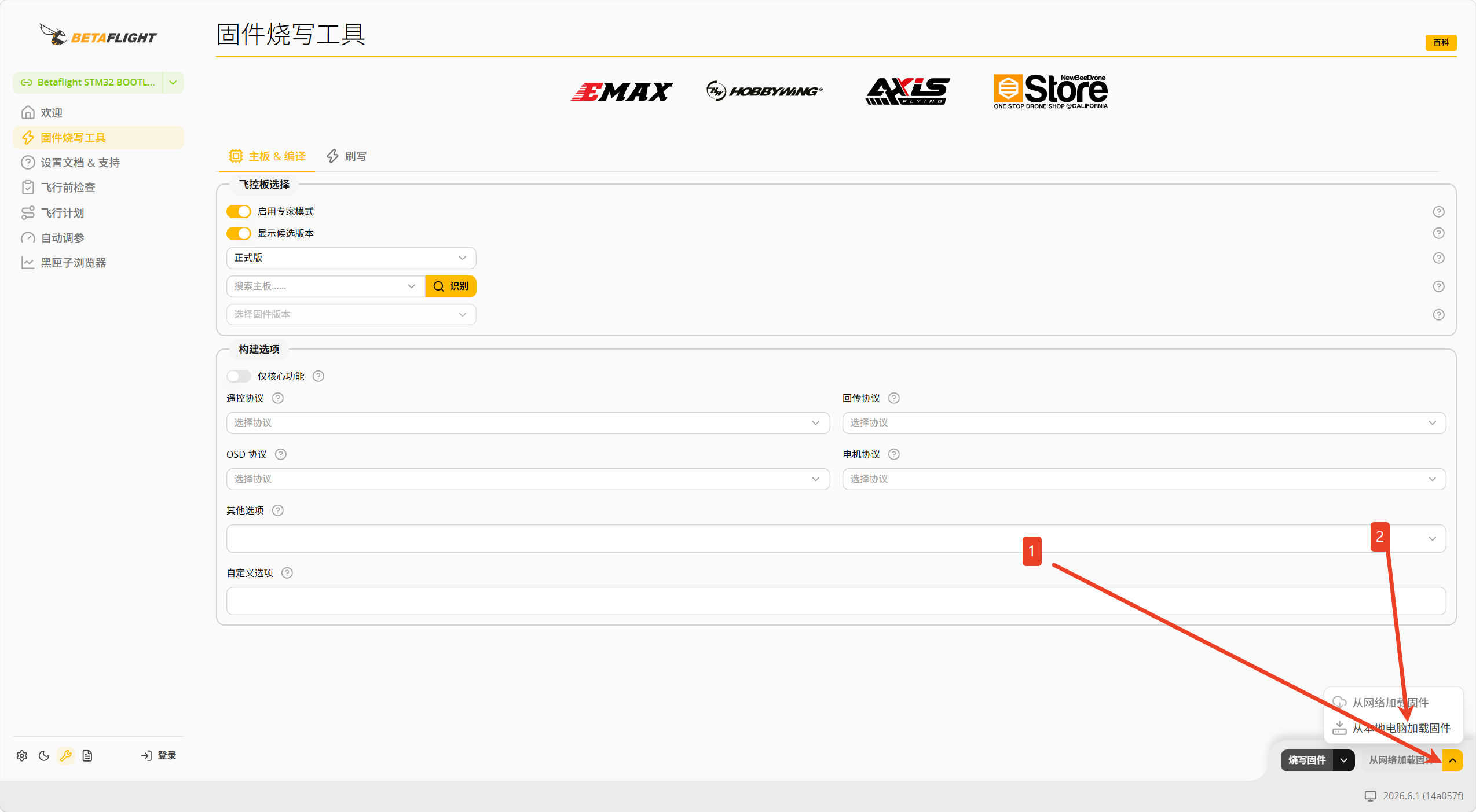Open 选择固件版本 dropdown

[x=351, y=315]
